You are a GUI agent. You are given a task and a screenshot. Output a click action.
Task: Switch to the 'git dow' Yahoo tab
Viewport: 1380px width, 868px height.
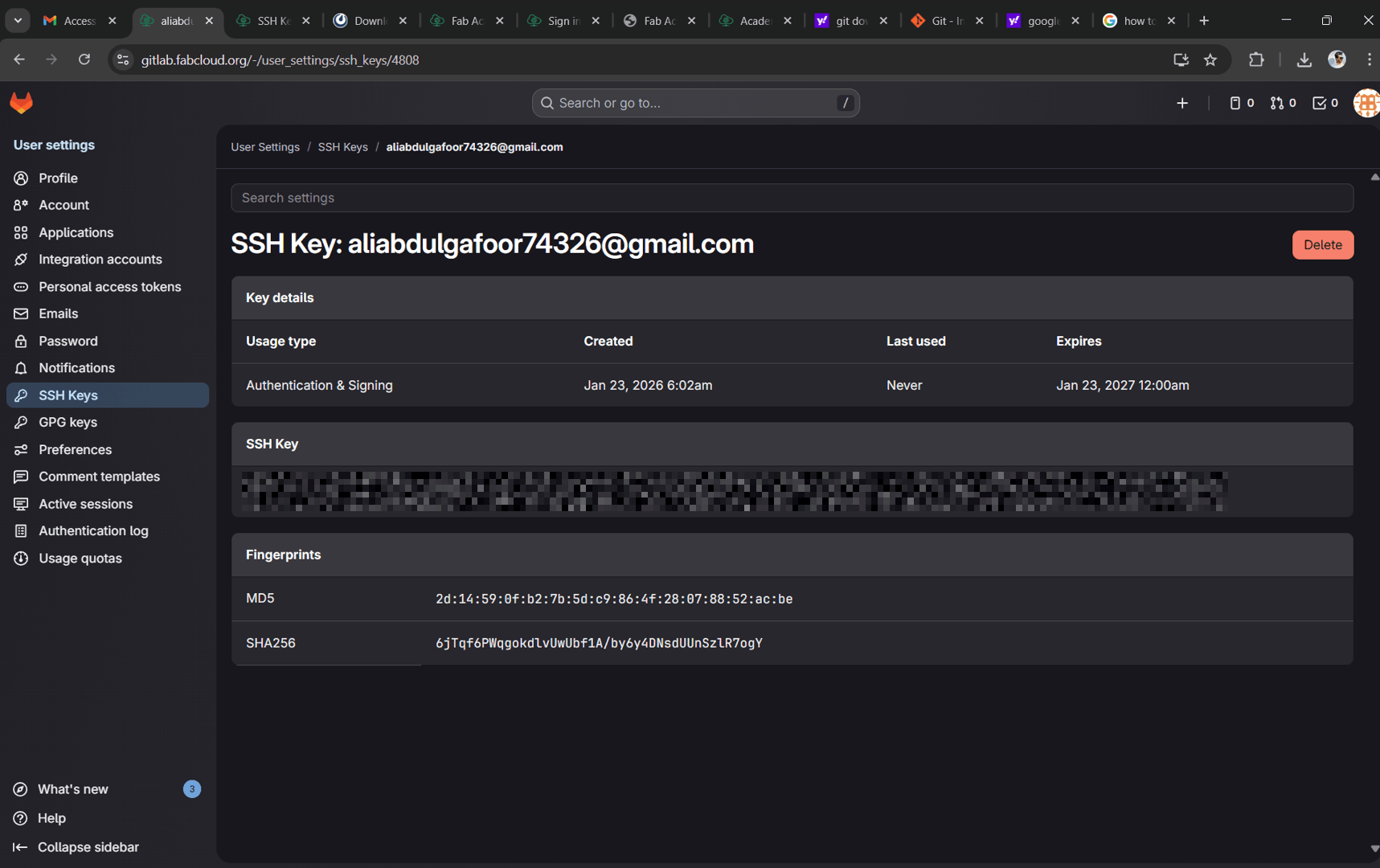[x=851, y=21]
